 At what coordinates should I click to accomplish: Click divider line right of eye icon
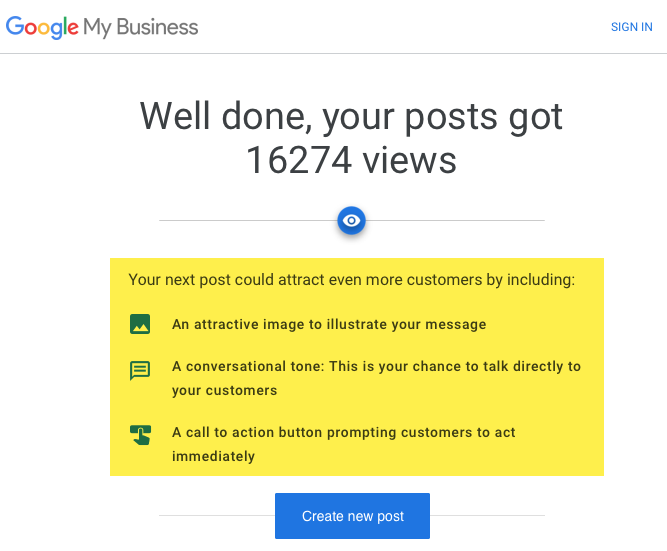(455, 220)
